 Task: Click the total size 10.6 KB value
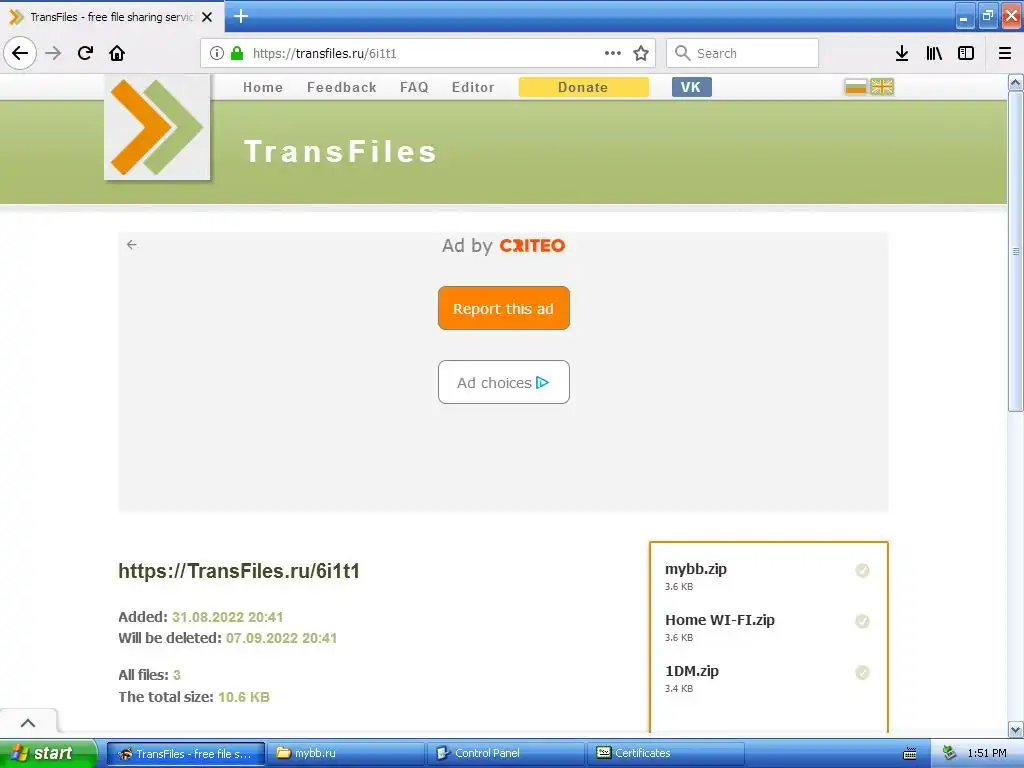(x=244, y=697)
